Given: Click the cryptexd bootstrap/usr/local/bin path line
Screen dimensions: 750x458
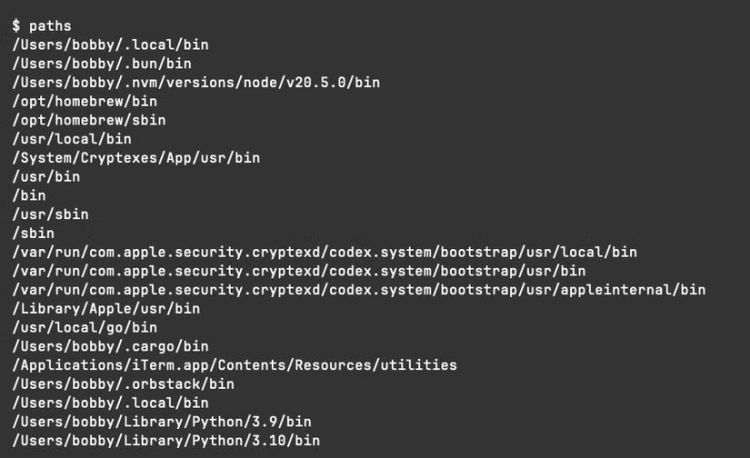Looking at the screenshot, I should [325, 252].
